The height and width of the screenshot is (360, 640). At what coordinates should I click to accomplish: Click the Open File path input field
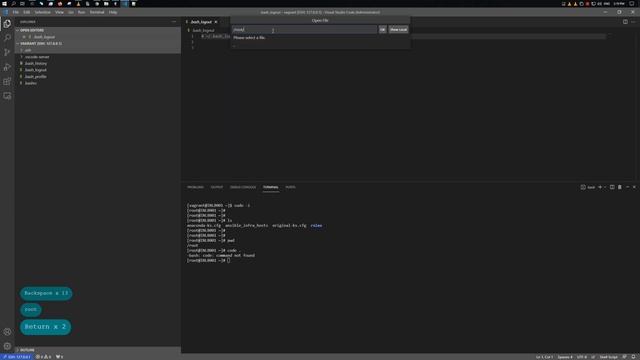tap(304, 29)
